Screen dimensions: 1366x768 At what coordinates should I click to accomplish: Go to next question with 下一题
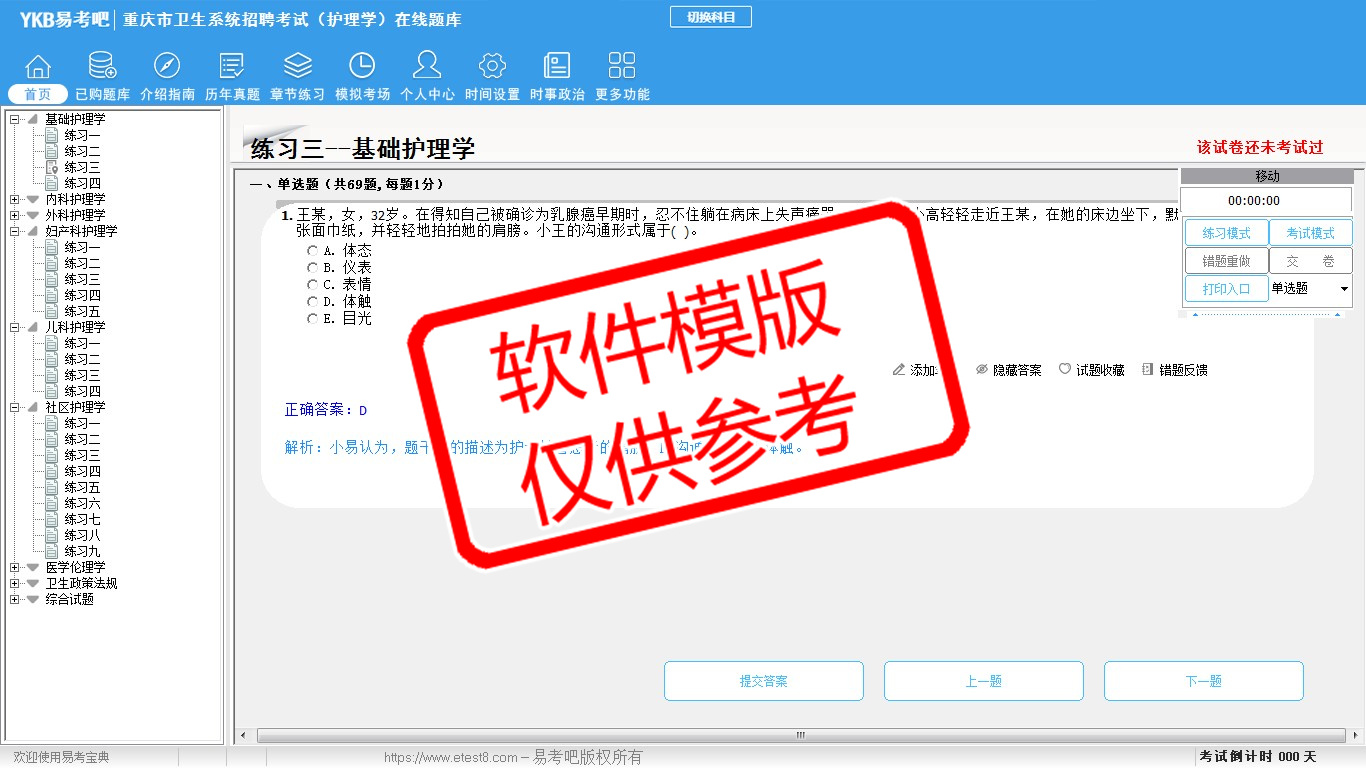(x=1203, y=681)
